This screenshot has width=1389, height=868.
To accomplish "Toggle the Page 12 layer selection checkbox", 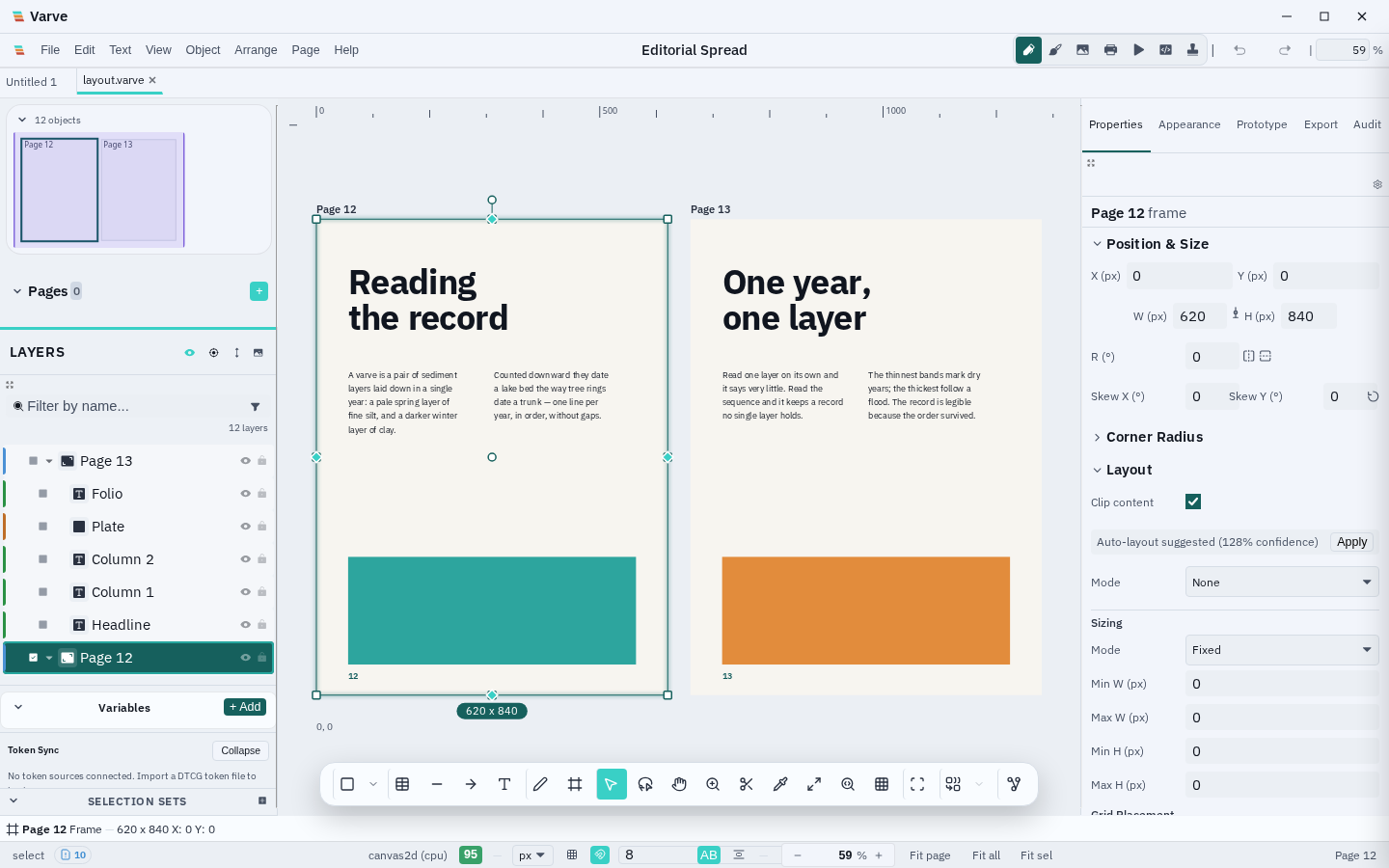I will click(x=33, y=658).
